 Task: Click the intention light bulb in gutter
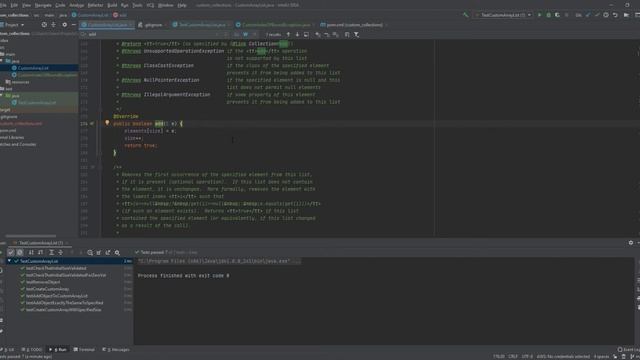107,122
